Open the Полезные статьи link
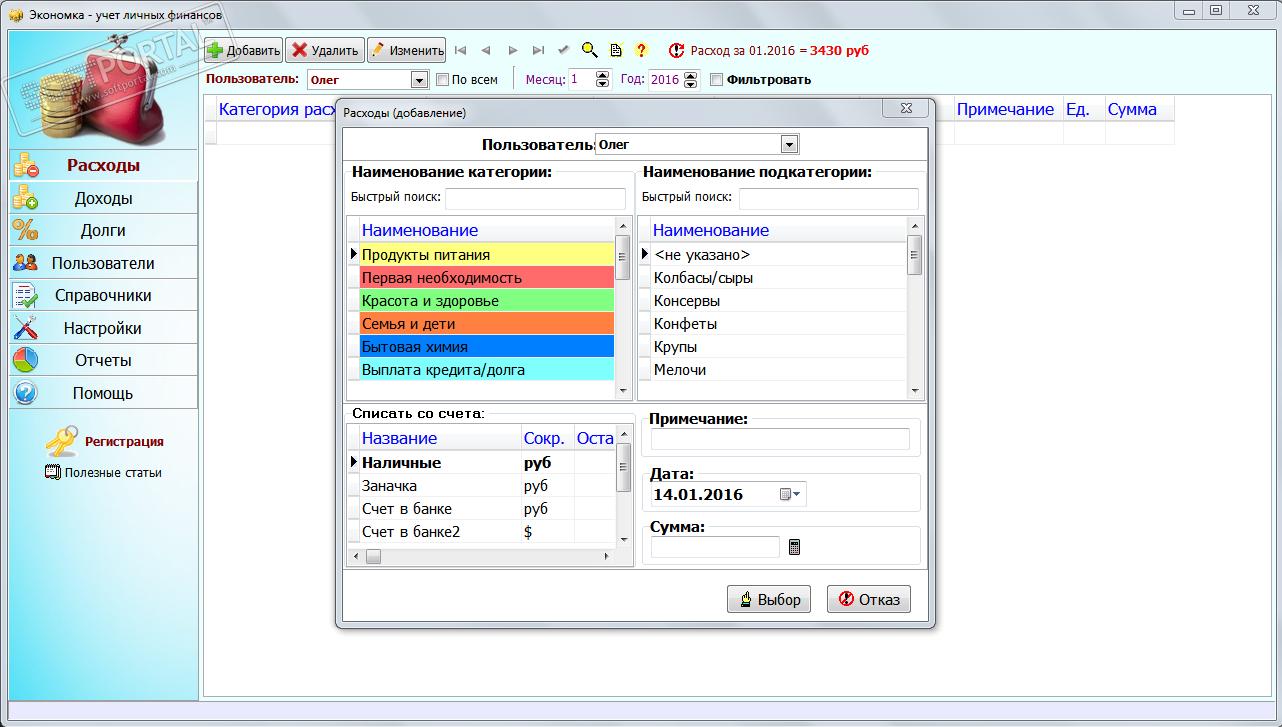Image resolution: width=1282 pixels, height=727 pixels. [113, 472]
